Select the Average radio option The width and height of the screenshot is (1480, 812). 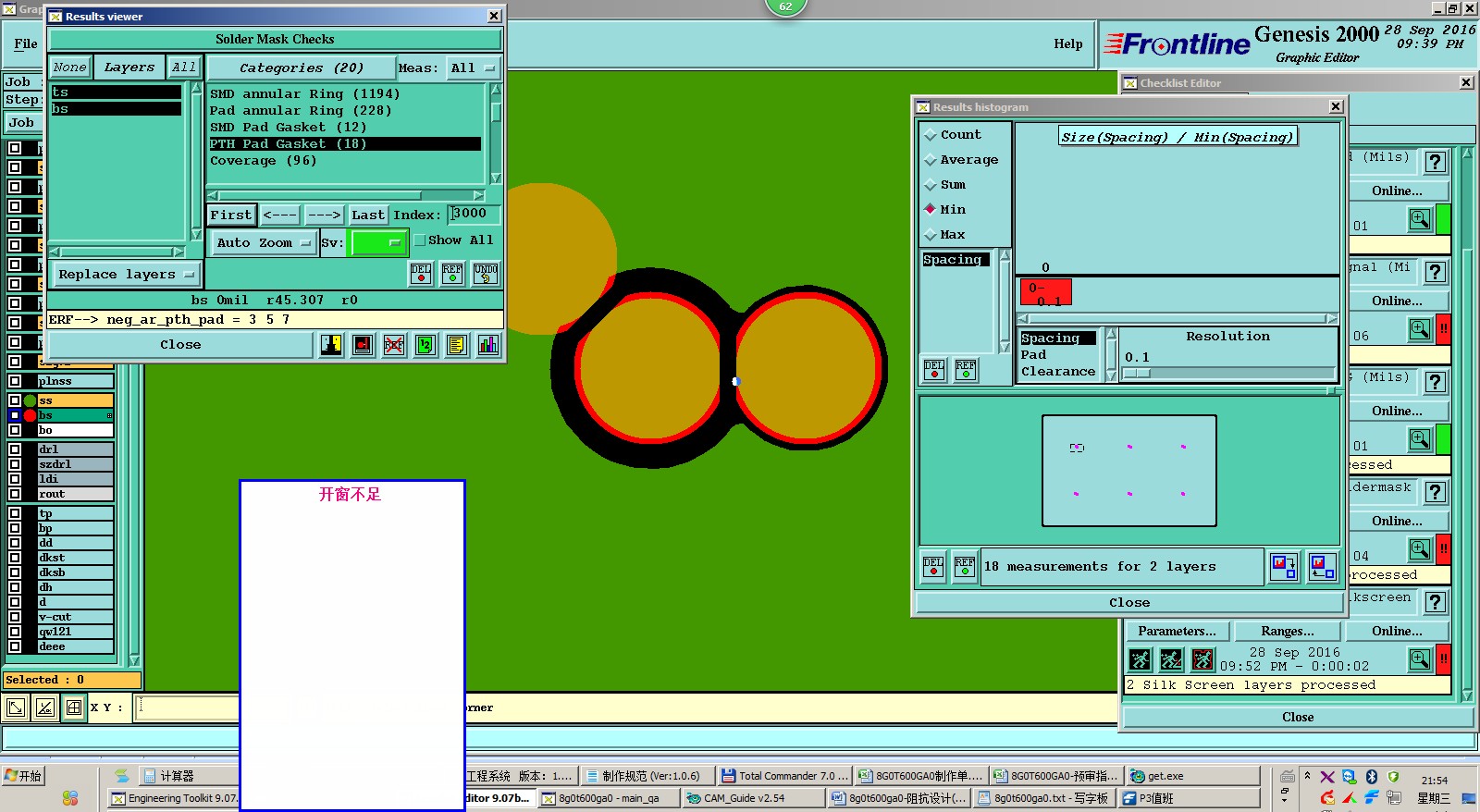click(x=931, y=160)
